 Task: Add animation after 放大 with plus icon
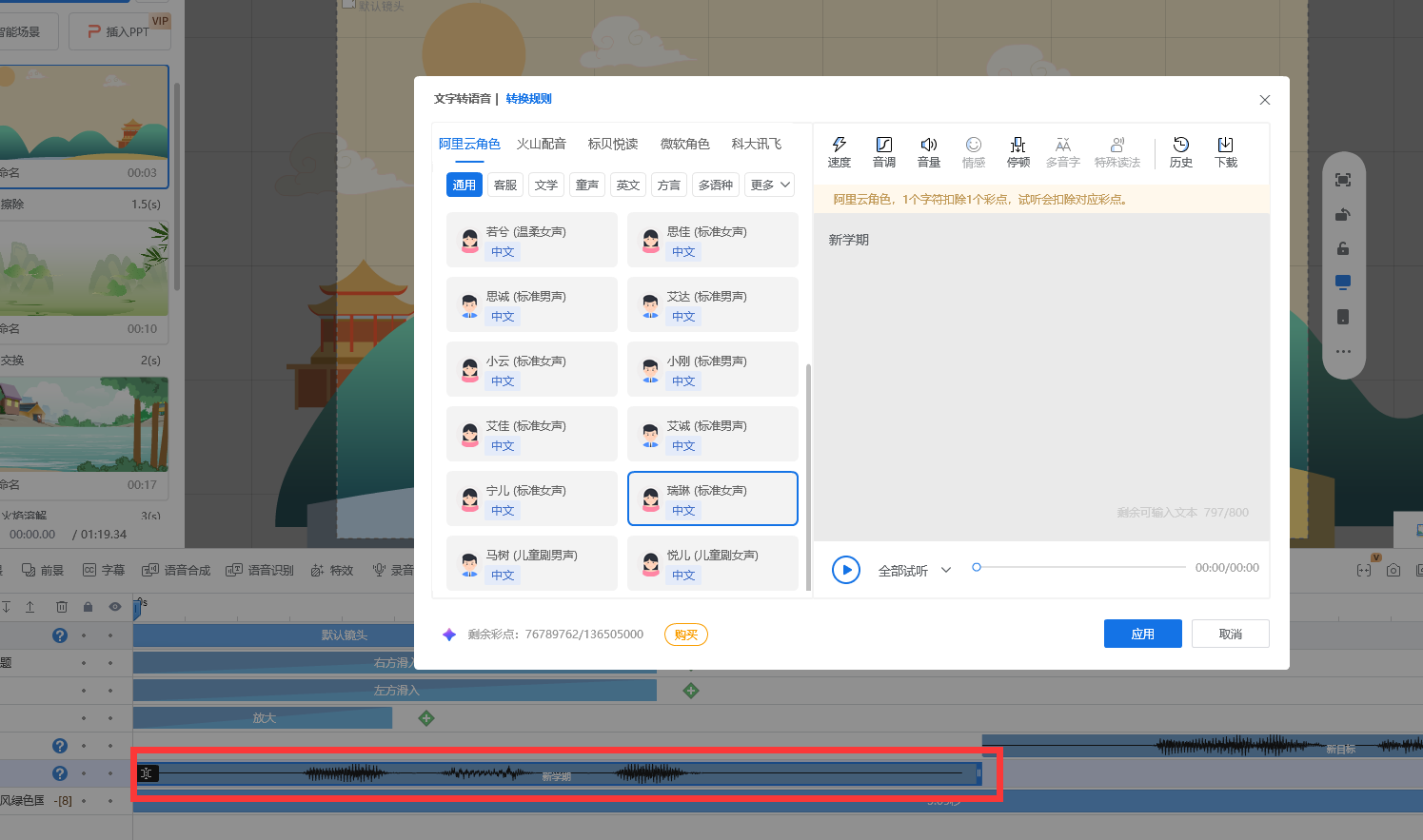pos(426,718)
